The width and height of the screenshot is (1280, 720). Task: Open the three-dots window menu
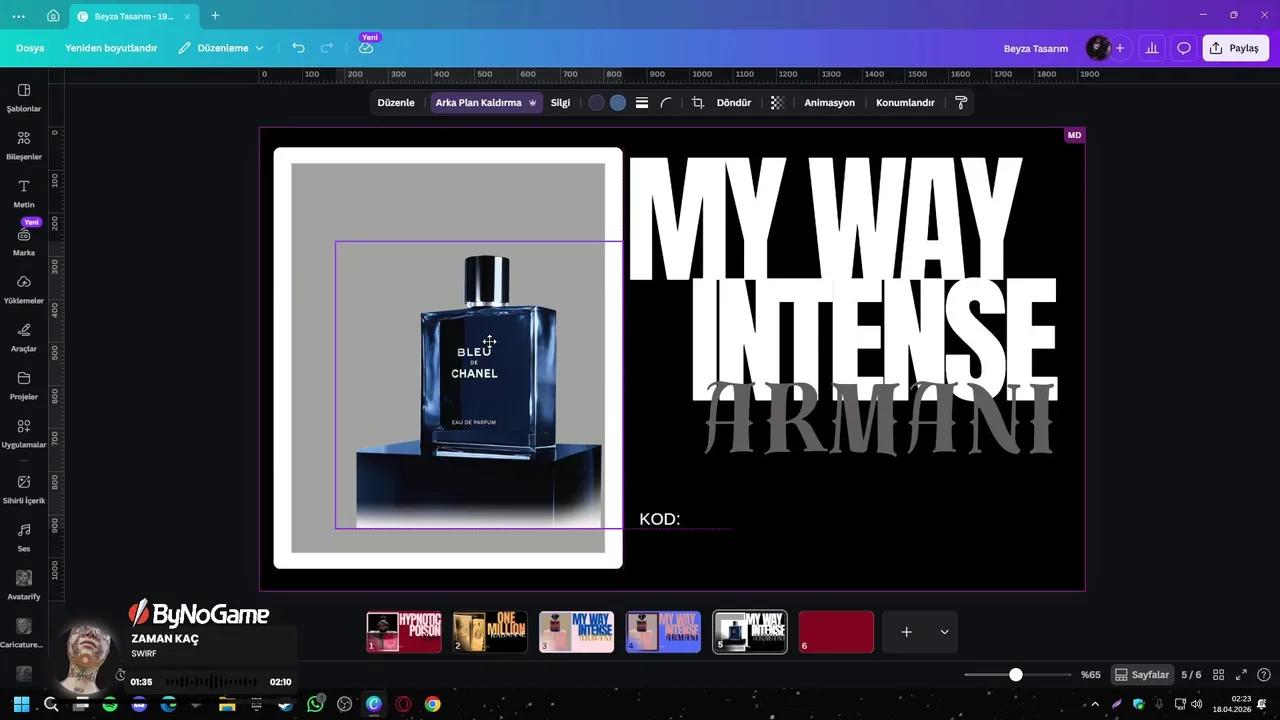[x=19, y=16]
